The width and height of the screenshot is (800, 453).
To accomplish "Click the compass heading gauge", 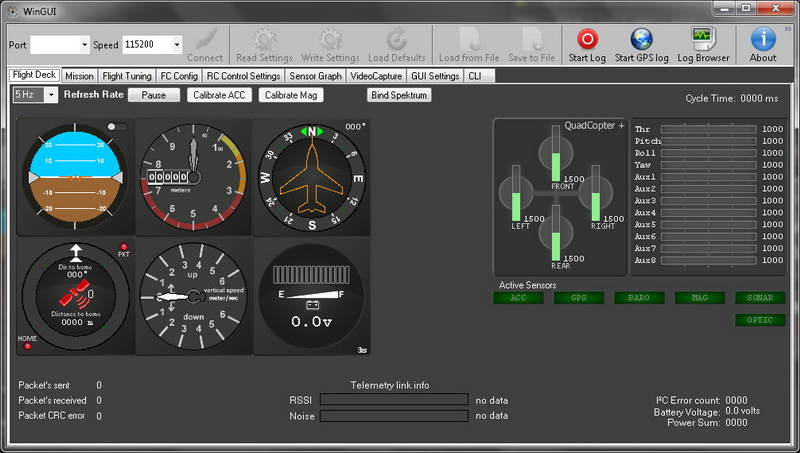I will (x=312, y=177).
